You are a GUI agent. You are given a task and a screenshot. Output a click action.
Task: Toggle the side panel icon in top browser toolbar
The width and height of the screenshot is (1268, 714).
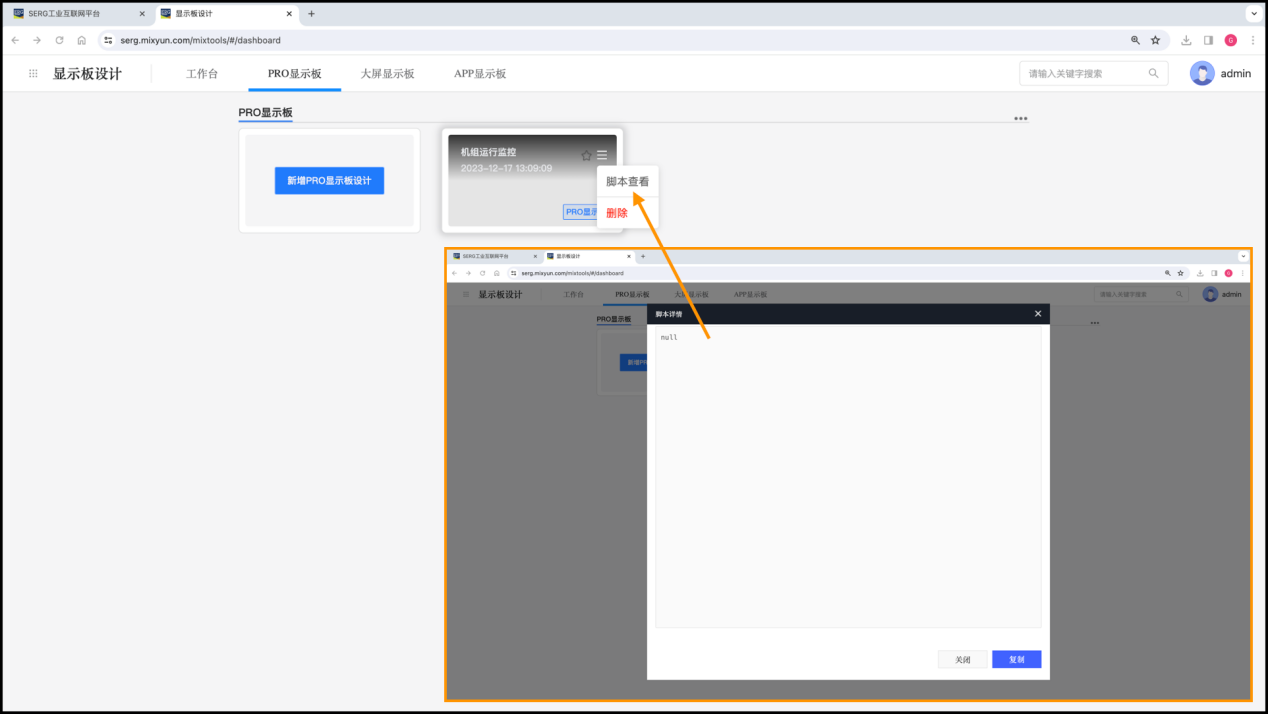[x=1208, y=40]
